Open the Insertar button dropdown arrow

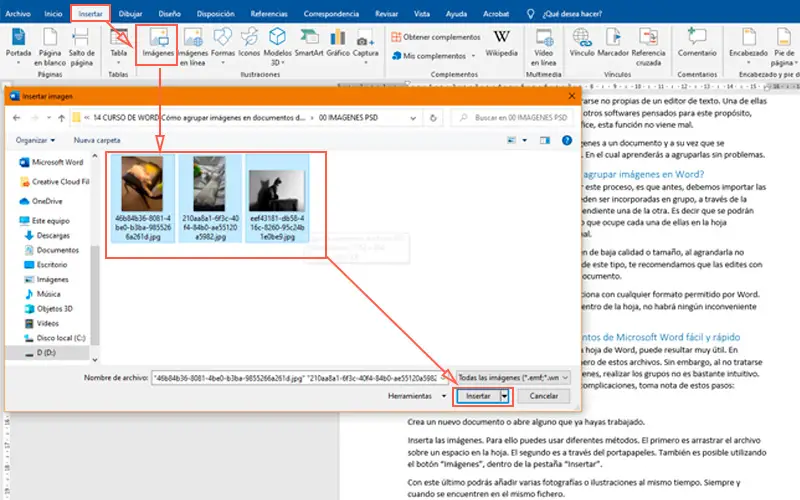tap(505, 396)
